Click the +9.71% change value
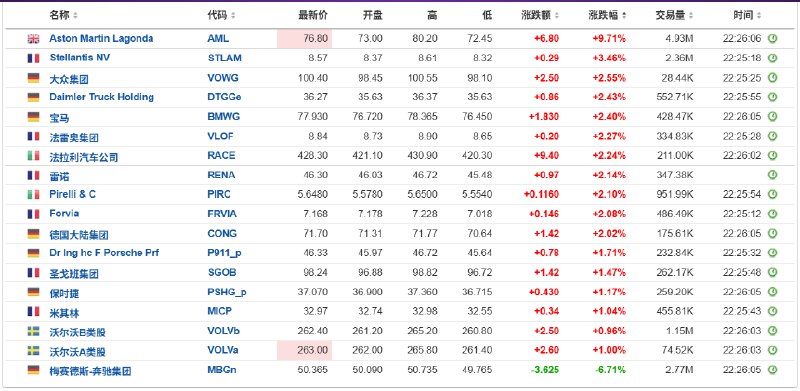The width and height of the screenshot is (800, 391). (609, 38)
